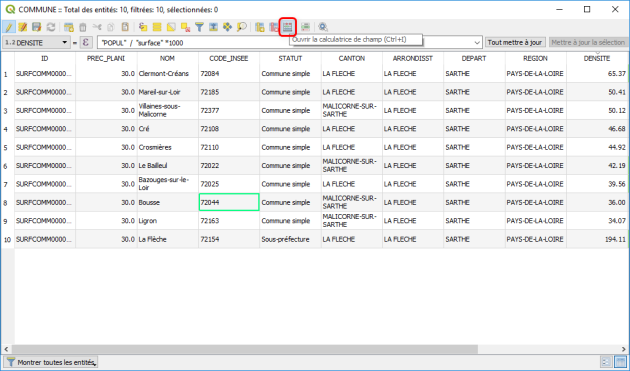Image resolution: width=630 pixels, height=371 pixels.
Task: Click the scrollbar right arrow
Action: click(x=624, y=349)
